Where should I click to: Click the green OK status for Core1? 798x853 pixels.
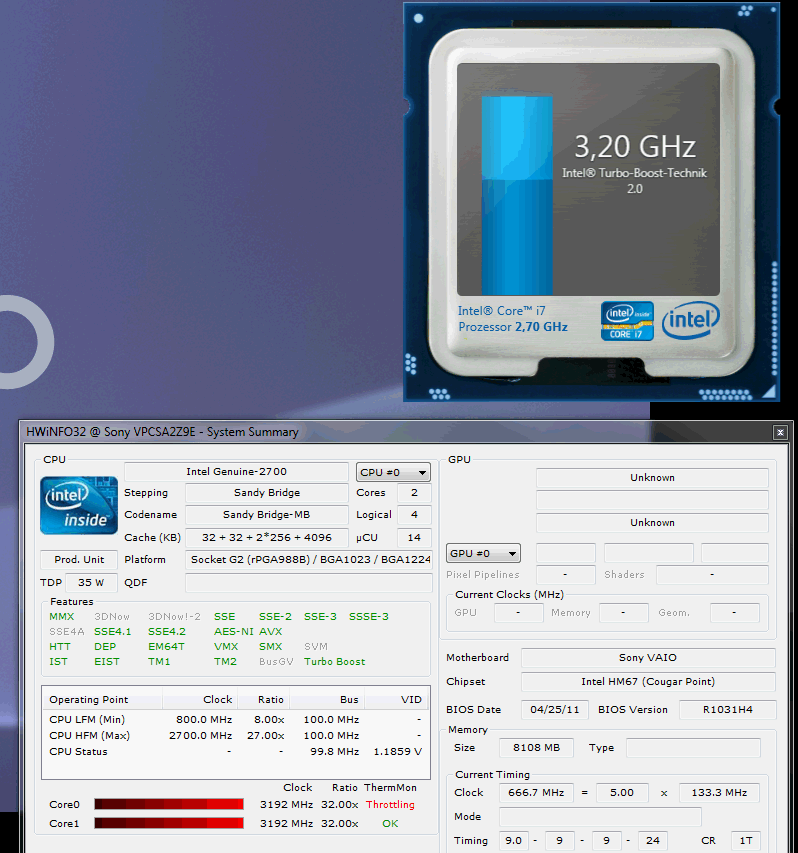(390, 824)
